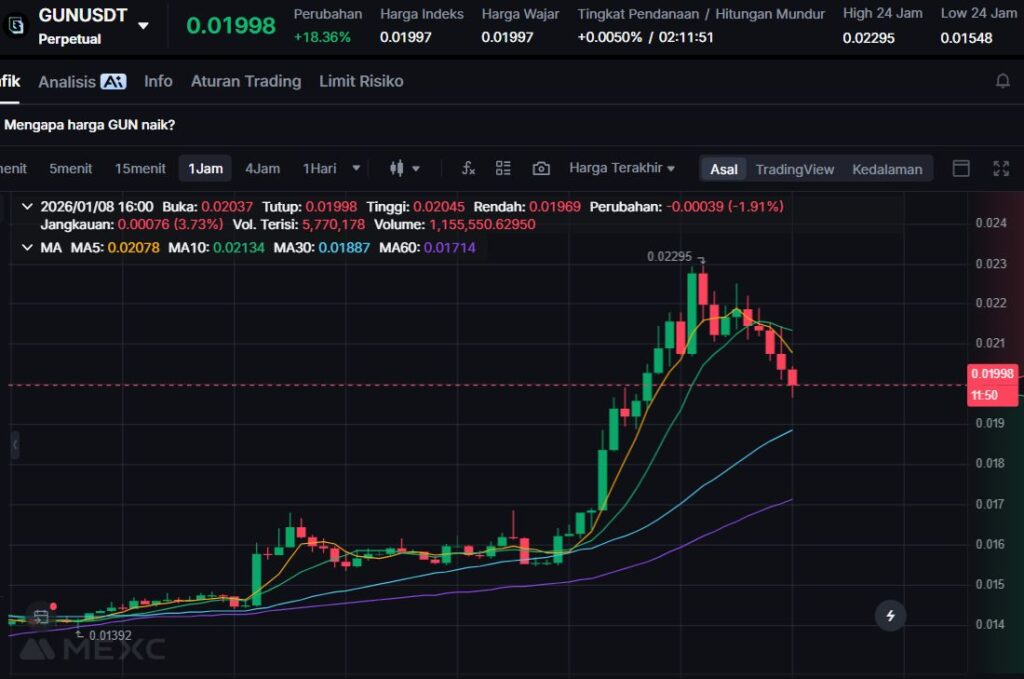Open the candlestick chart style selector

405,168
